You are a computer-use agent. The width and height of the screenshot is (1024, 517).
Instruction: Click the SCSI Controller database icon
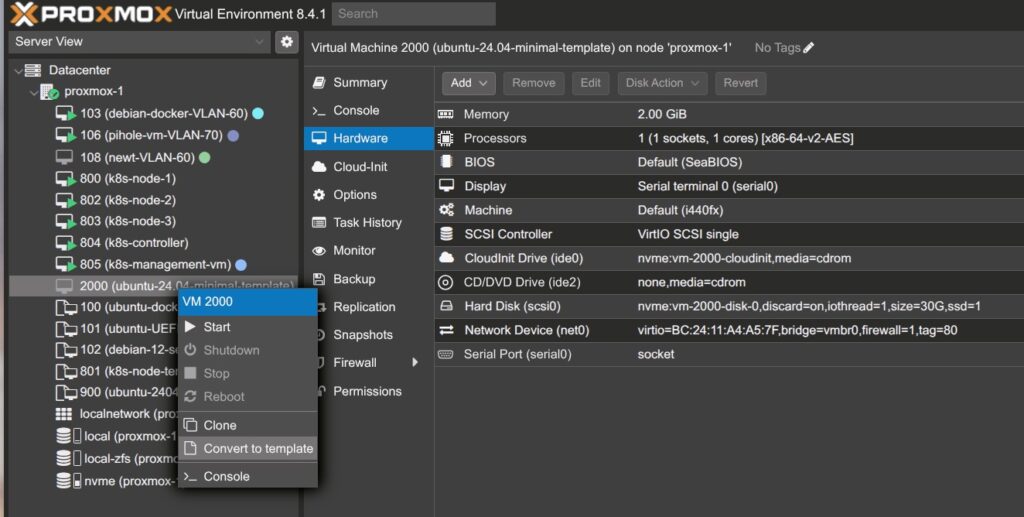point(447,234)
